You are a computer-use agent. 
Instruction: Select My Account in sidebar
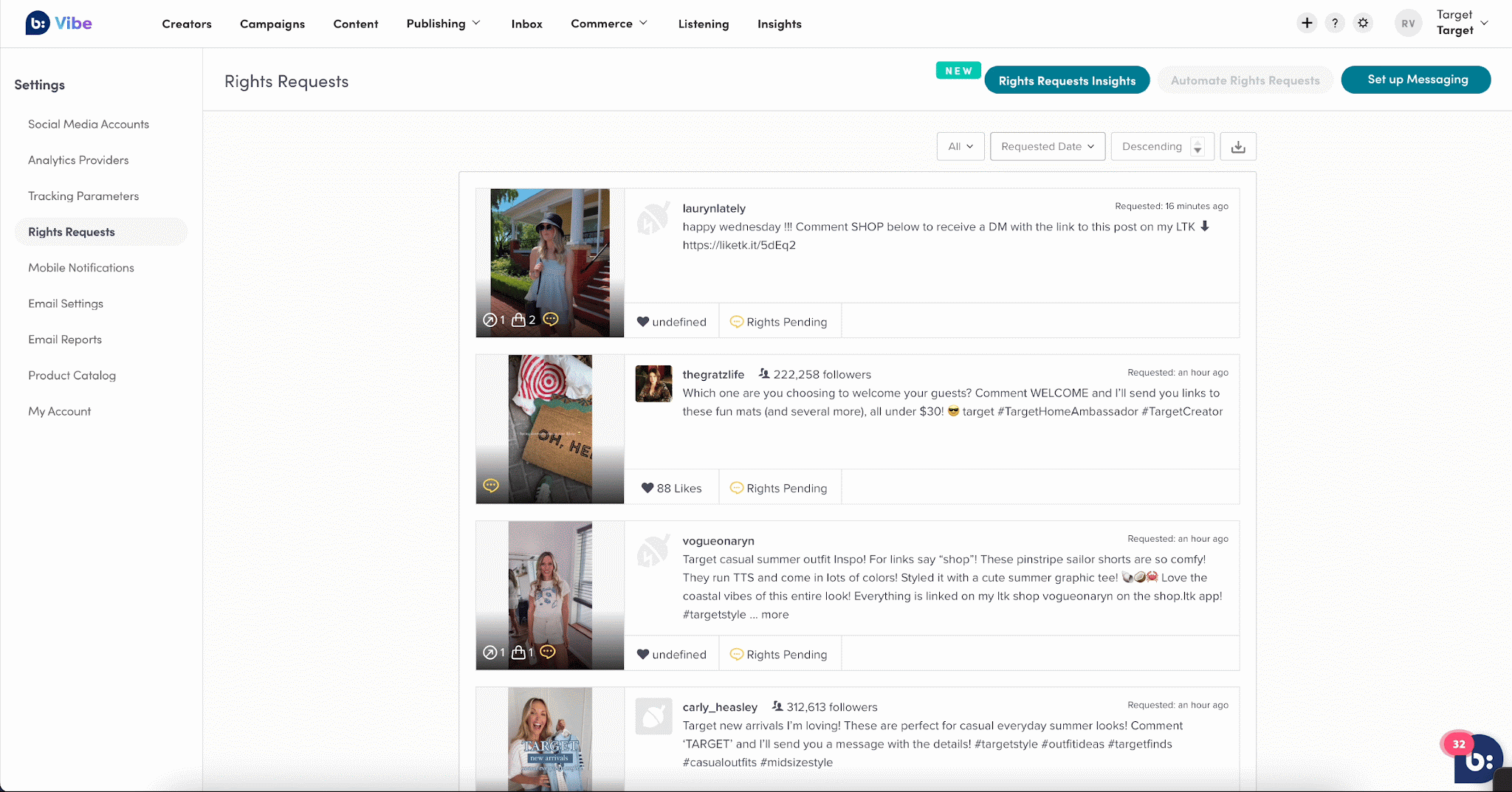pos(60,411)
